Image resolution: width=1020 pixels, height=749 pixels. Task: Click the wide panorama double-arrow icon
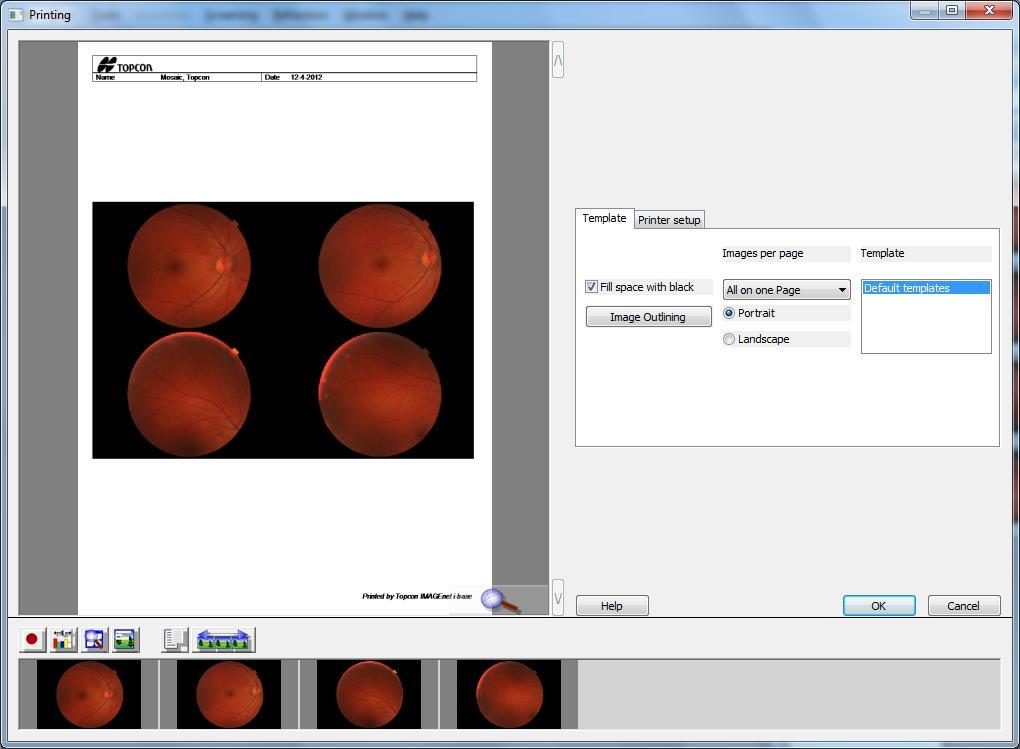click(x=224, y=640)
